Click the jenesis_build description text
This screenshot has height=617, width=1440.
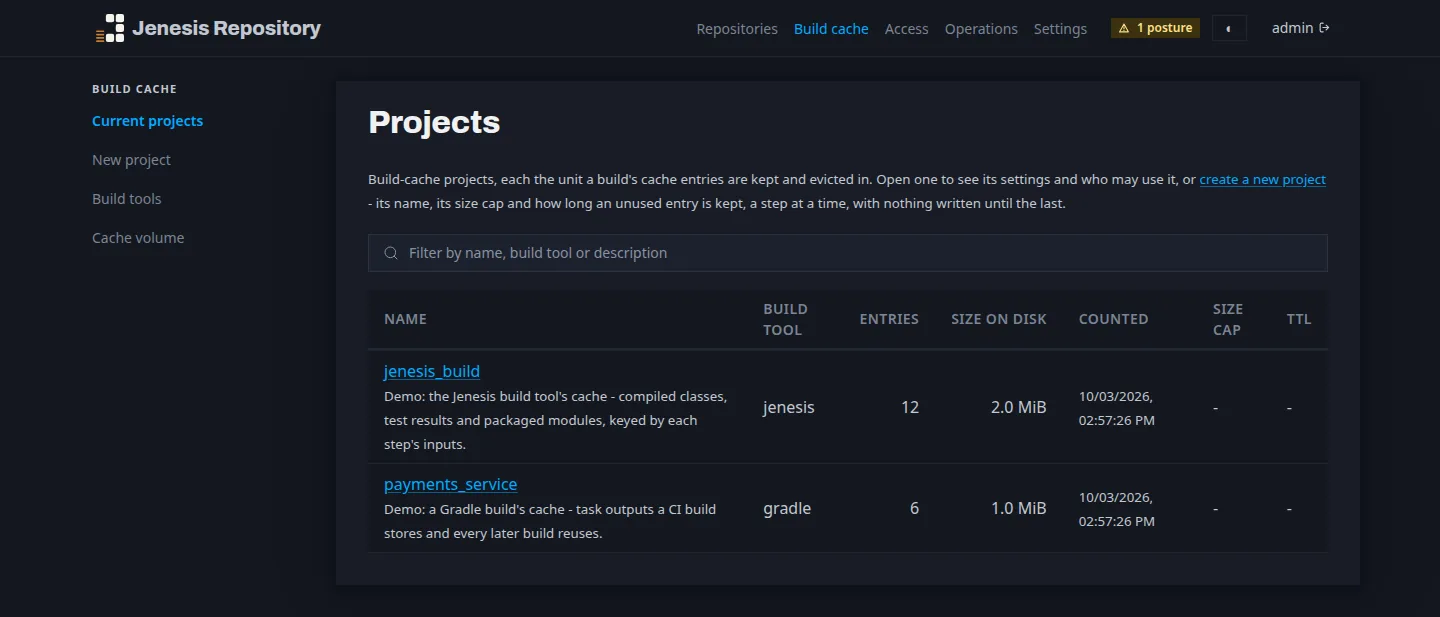point(555,420)
